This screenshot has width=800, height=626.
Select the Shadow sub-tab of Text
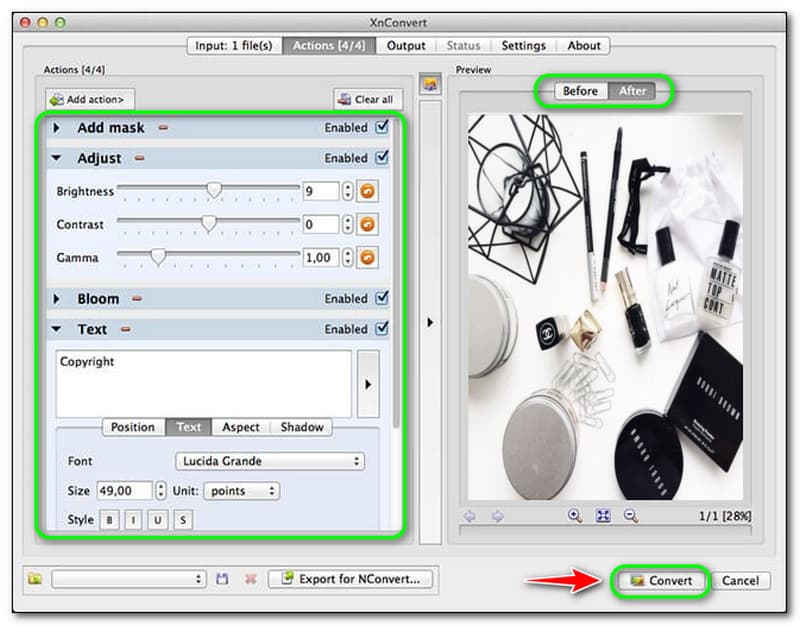[302, 427]
